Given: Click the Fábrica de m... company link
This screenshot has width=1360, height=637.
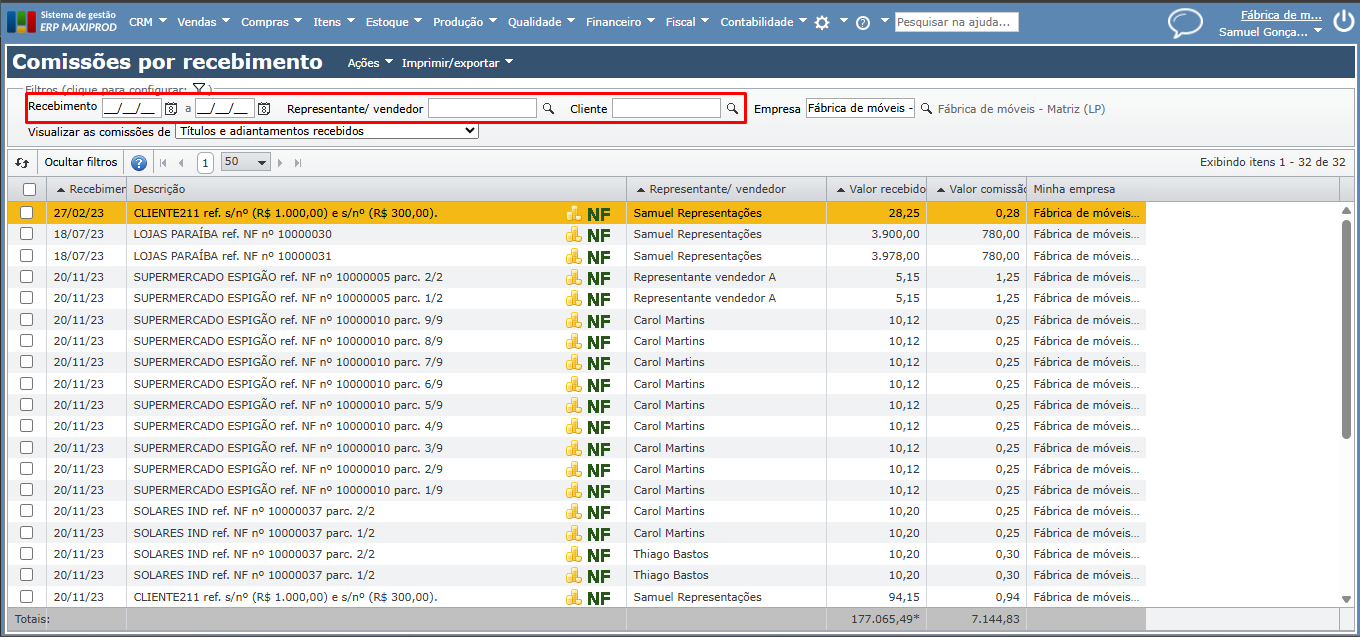Looking at the screenshot, I should click(1280, 15).
